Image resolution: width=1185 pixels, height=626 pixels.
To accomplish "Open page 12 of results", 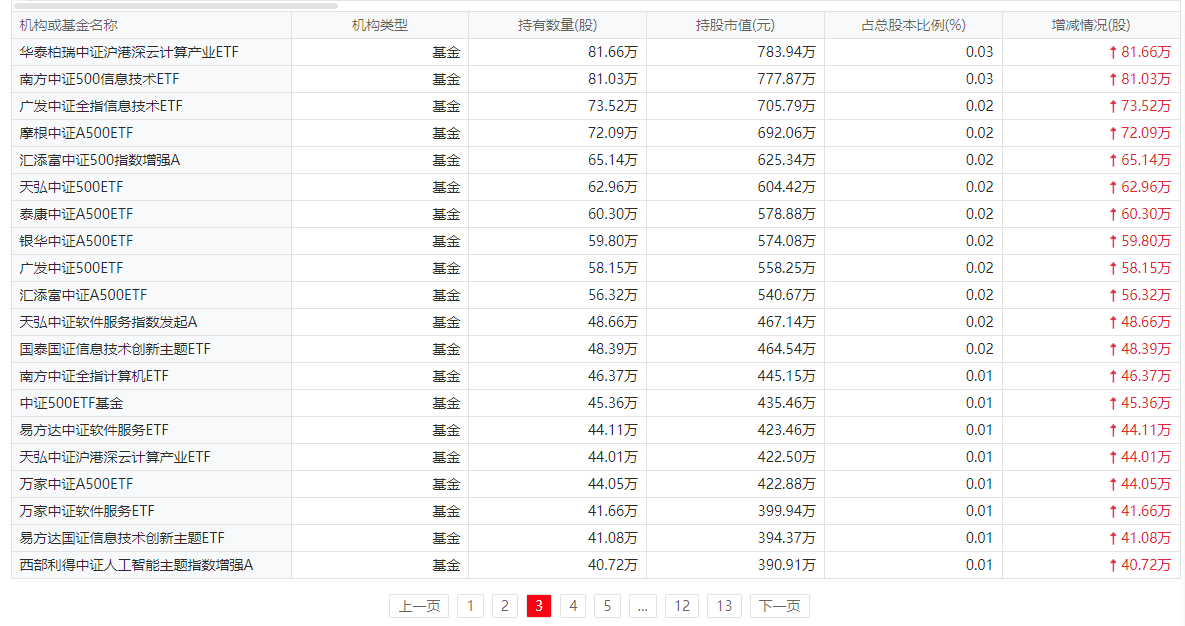I will (682, 606).
